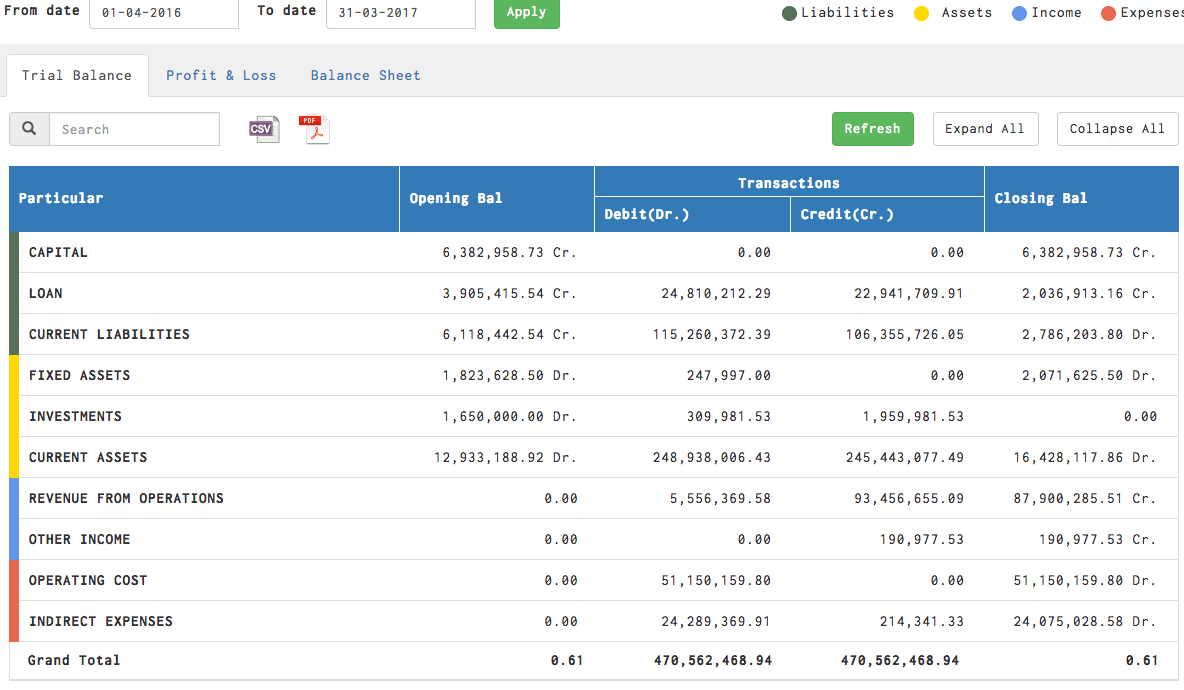Click the green Liabilities legend dot
Viewport: 1184px width, 690px height.
tap(790, 14)
